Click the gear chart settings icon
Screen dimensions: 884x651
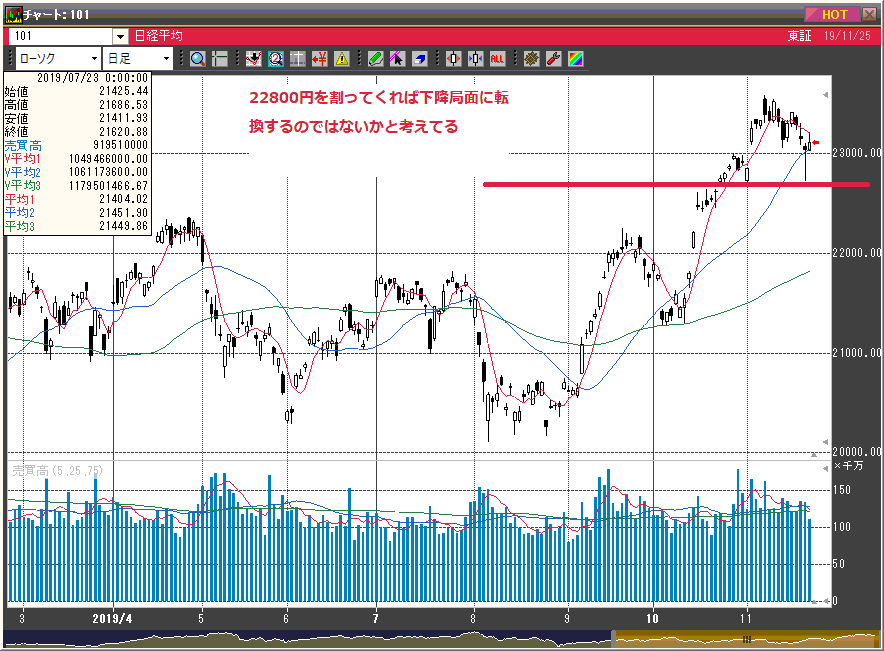click(x=531, y=58)
